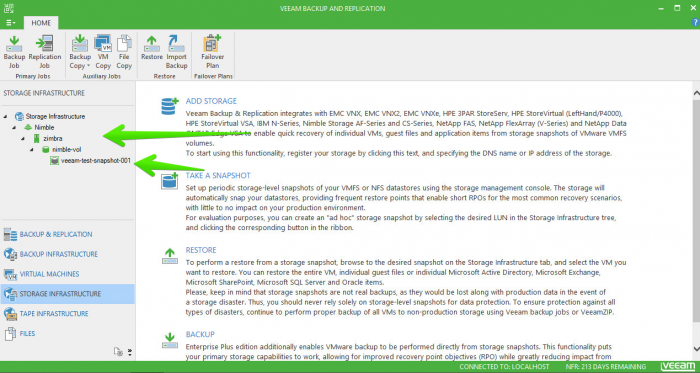Click the Storage Infrastructure globe icon in tree
Image resolution: width=700 pixels, height=373 pixels.
pos(19,116)
